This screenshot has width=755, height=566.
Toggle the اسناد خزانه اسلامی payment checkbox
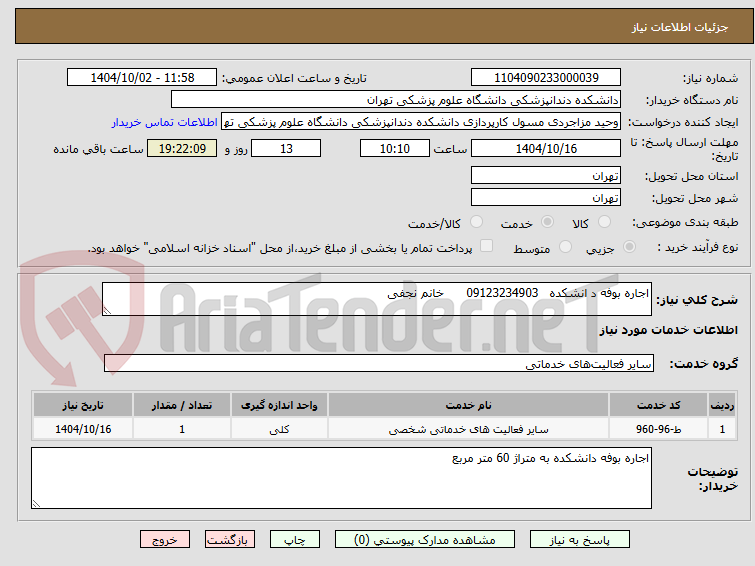(487, 246)
